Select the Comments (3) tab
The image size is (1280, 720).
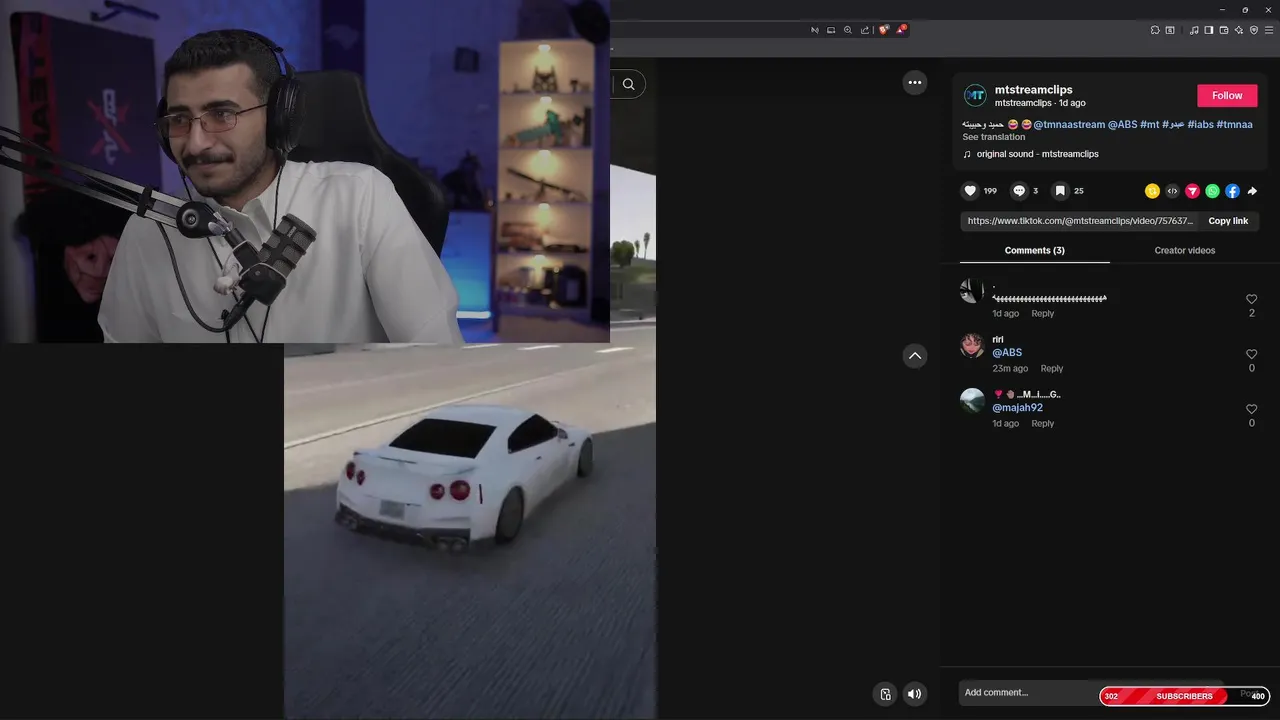point(1035,251)
